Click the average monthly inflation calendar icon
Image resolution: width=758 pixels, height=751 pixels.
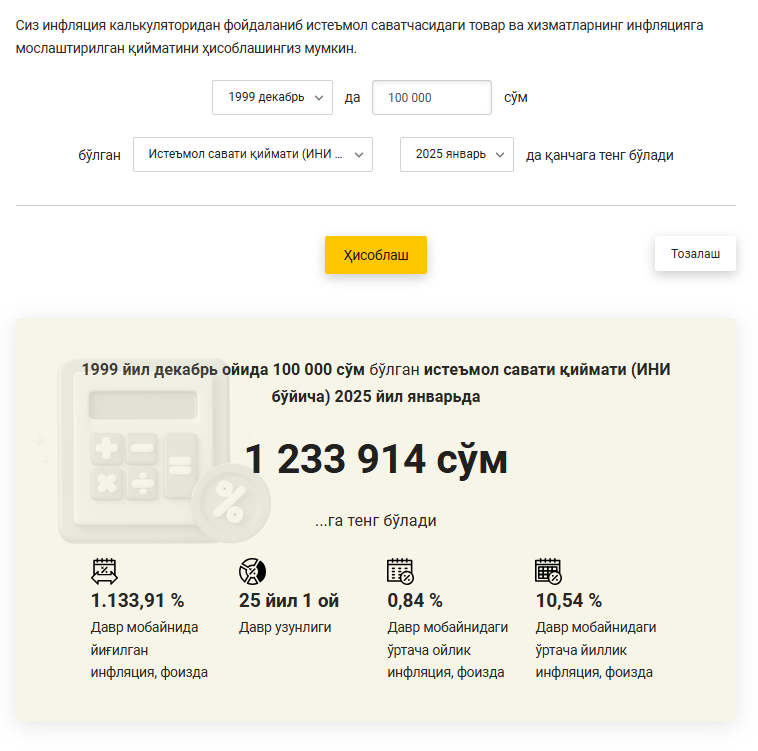(400, 571)
